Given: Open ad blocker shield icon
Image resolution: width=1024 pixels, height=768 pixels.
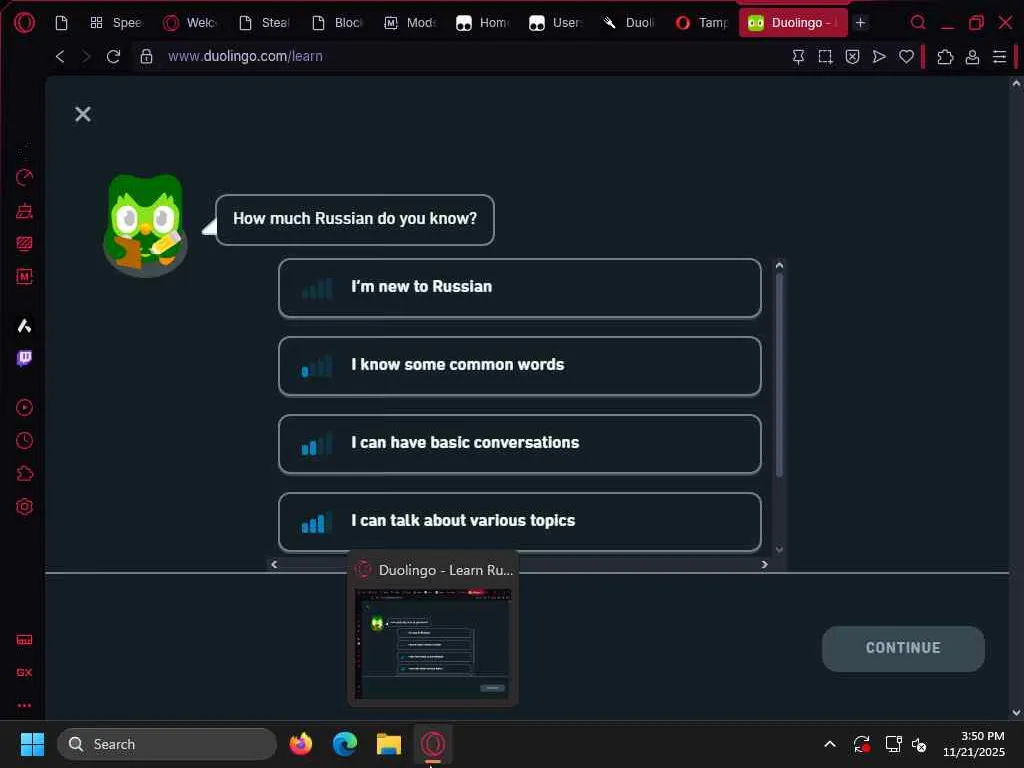Looking at the screenshot, I should tap(852, 57).
